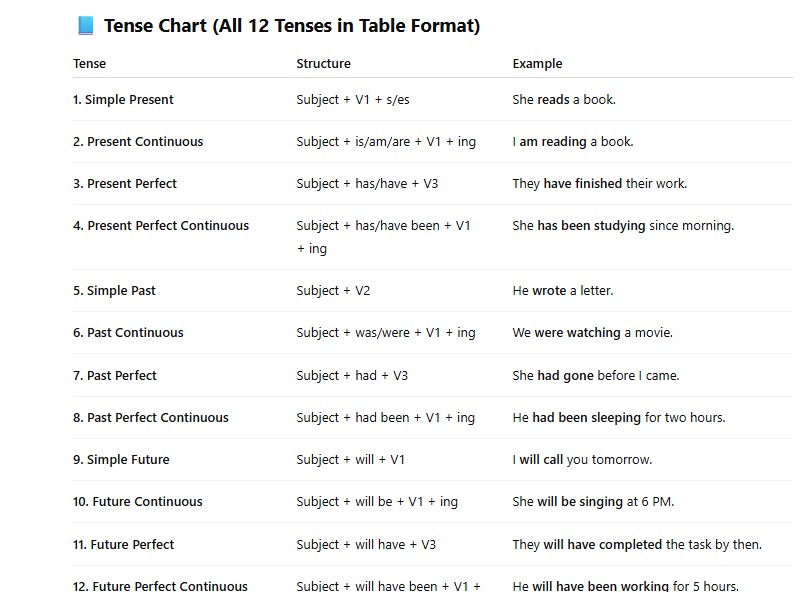Click the 7. Past Perfect row label
807x592 pixels.
[115, 376]
